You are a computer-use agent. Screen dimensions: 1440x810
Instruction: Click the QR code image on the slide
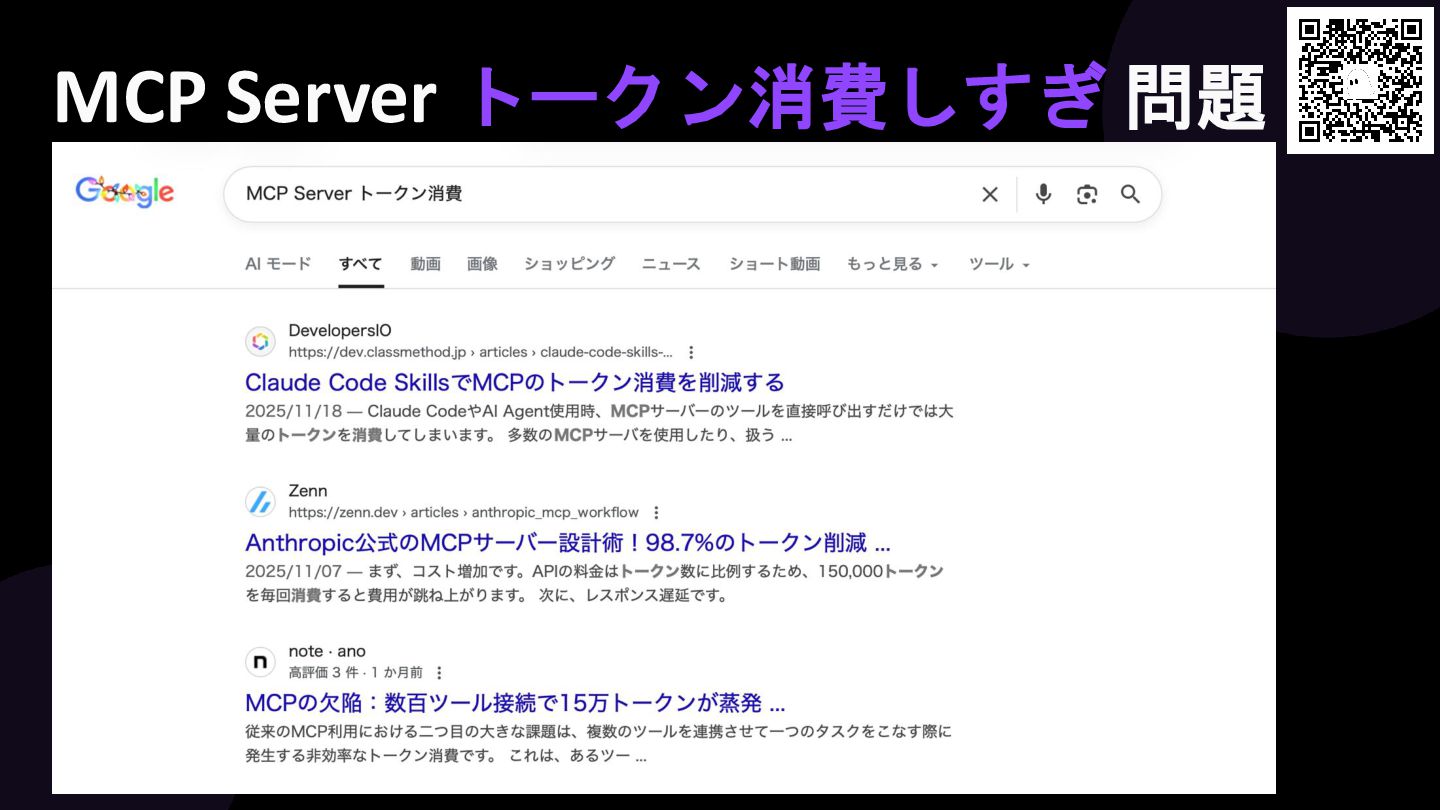click(1360, 80)
